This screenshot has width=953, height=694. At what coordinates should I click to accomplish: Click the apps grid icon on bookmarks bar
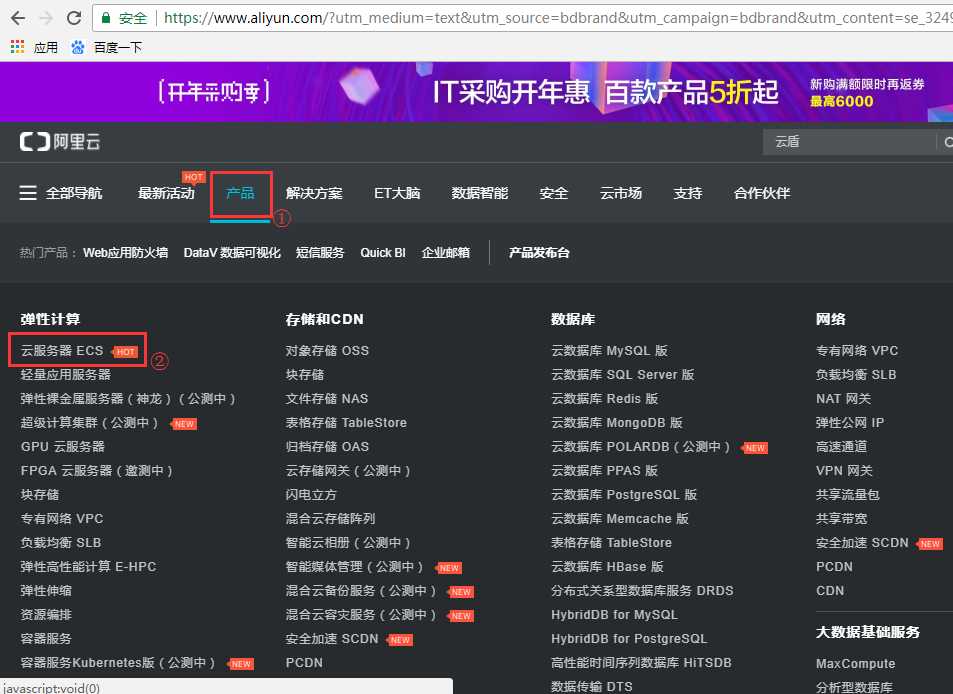[16, 46]
